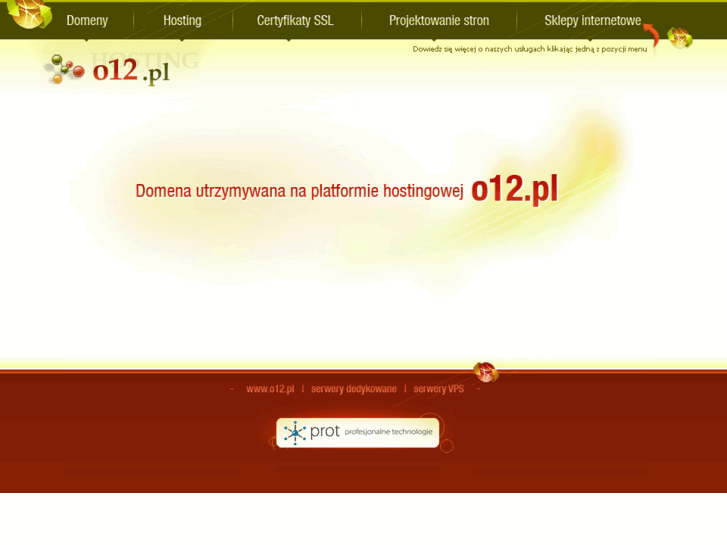Click the globe icon right of the menu
Screen dimensions: 727x545
tap(680, 38)
